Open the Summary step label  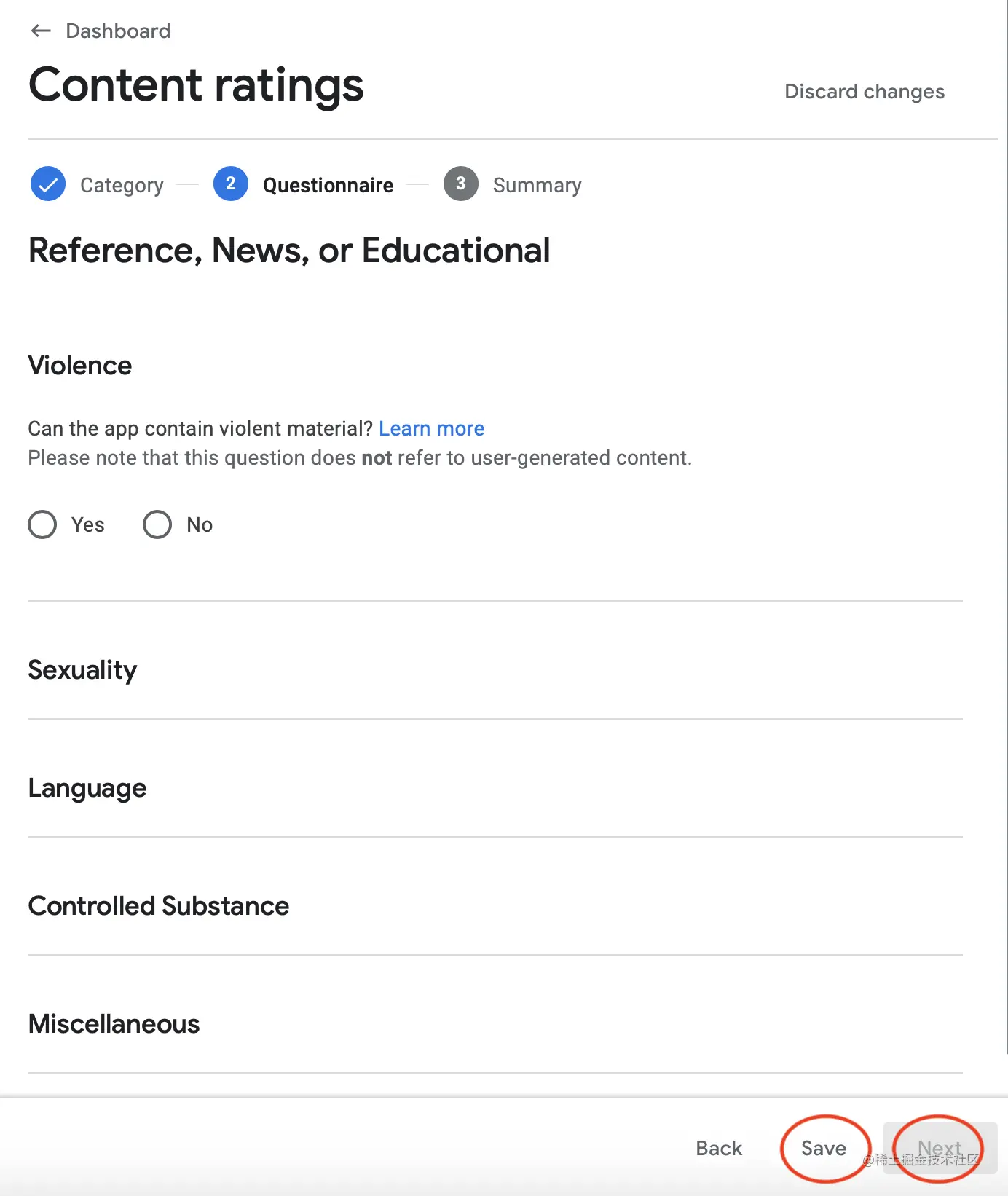pos(537,185)
